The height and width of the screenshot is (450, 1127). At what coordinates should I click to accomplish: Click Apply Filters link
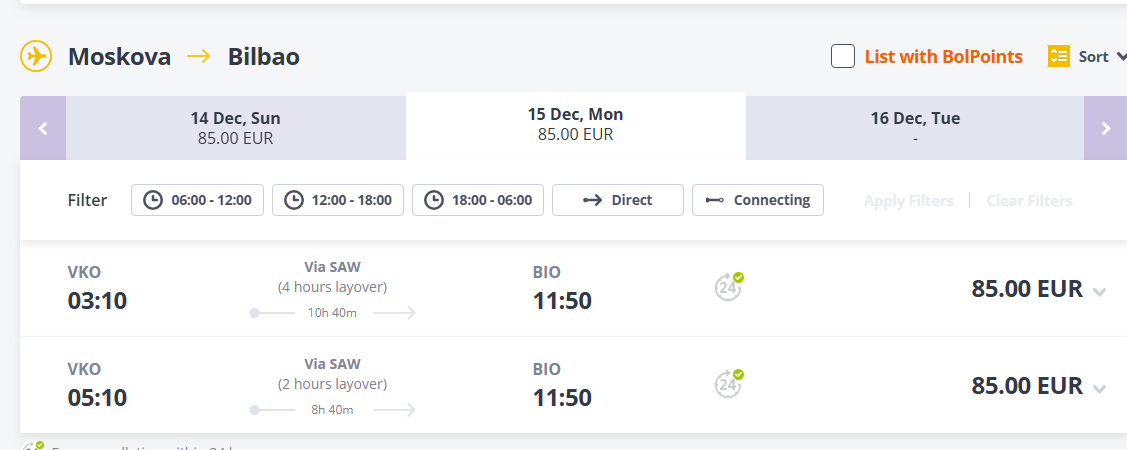(908, 201)
